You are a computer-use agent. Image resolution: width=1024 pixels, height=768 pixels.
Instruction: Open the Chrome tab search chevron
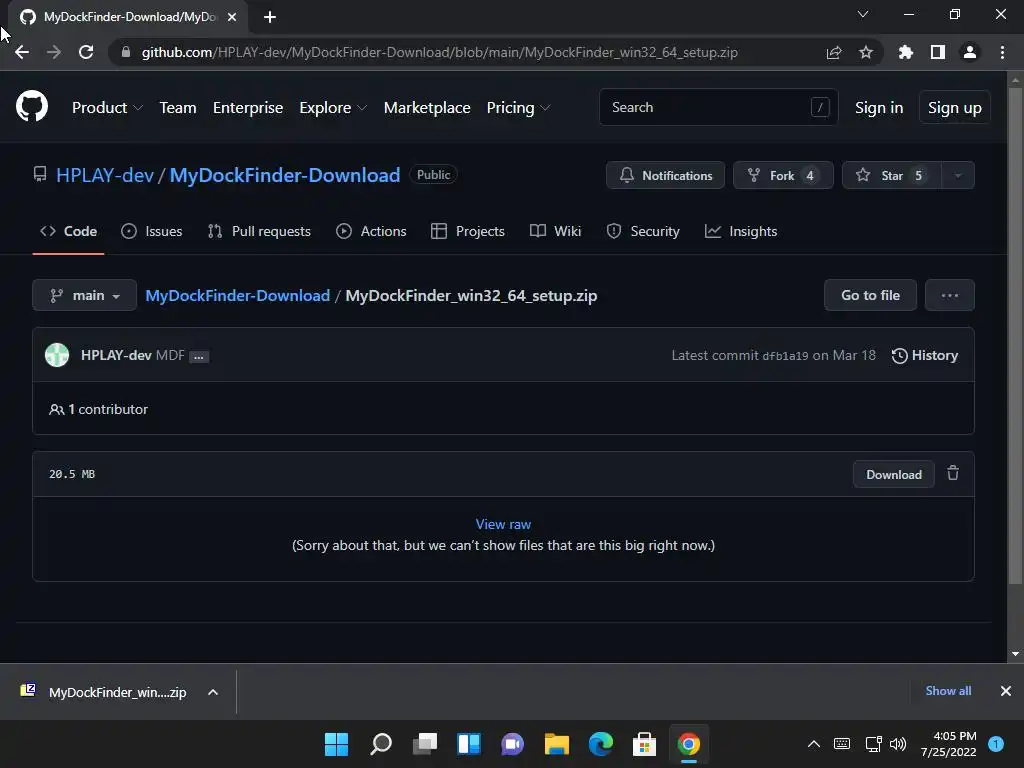(863, 14)
